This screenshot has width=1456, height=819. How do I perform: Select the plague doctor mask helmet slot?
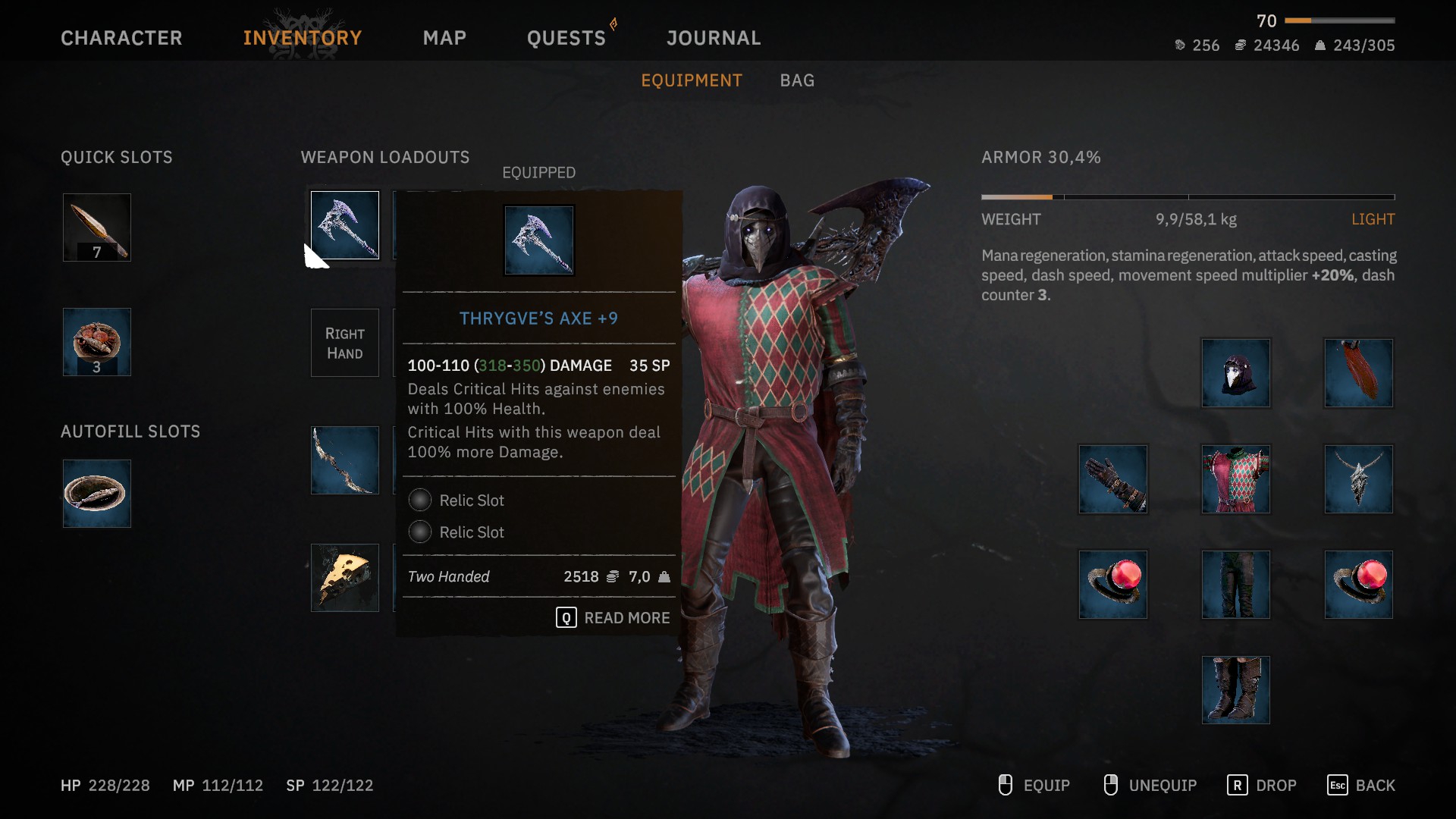[x=1235, y=373]
